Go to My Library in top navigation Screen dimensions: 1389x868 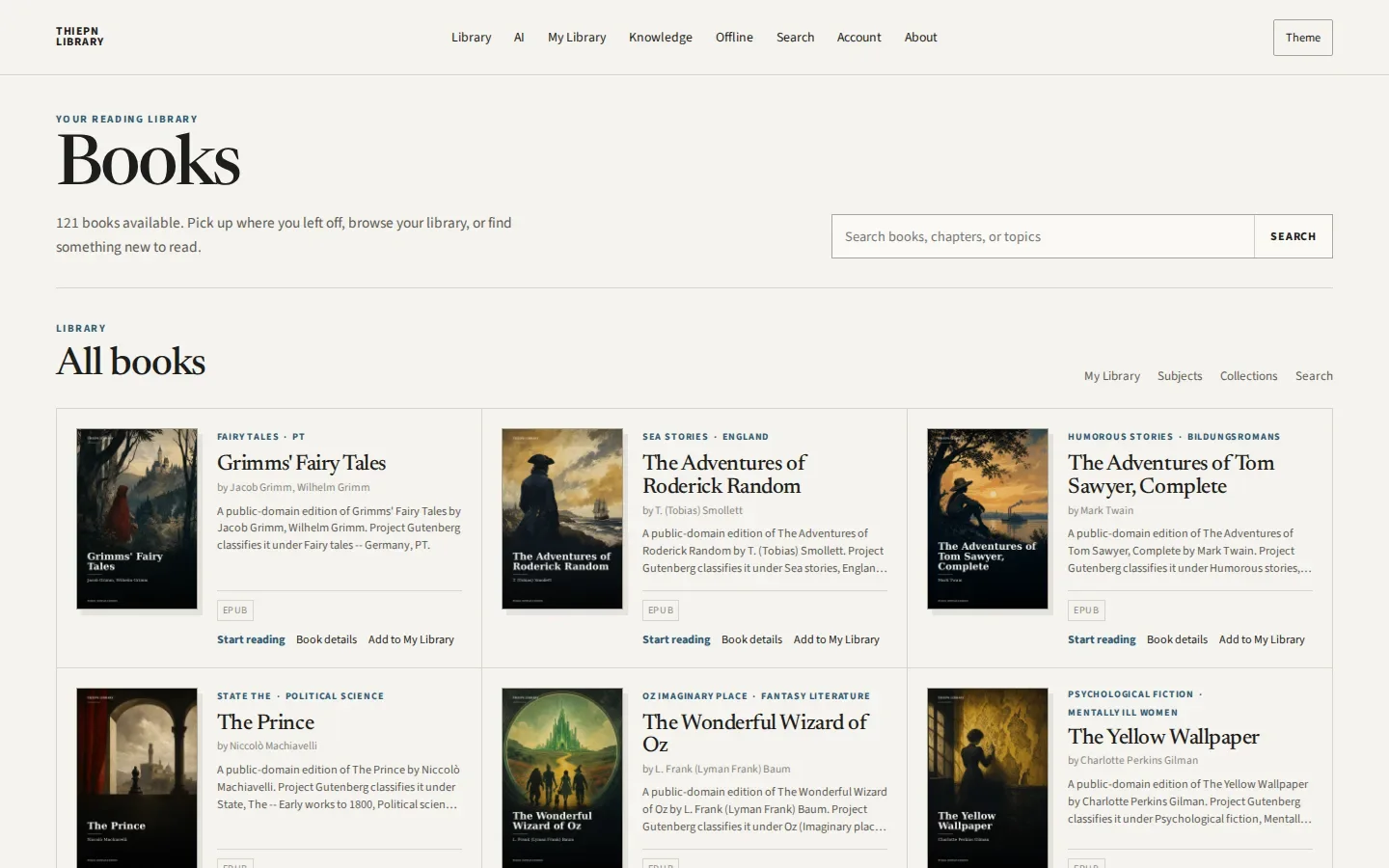point(577,38)
